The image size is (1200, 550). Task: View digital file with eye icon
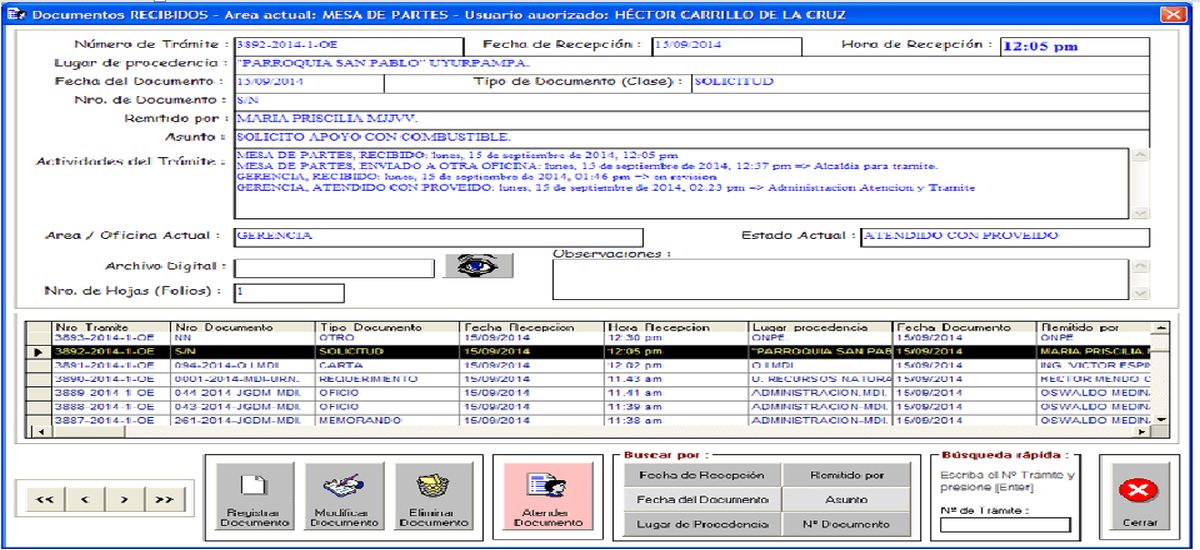point(478,266)
